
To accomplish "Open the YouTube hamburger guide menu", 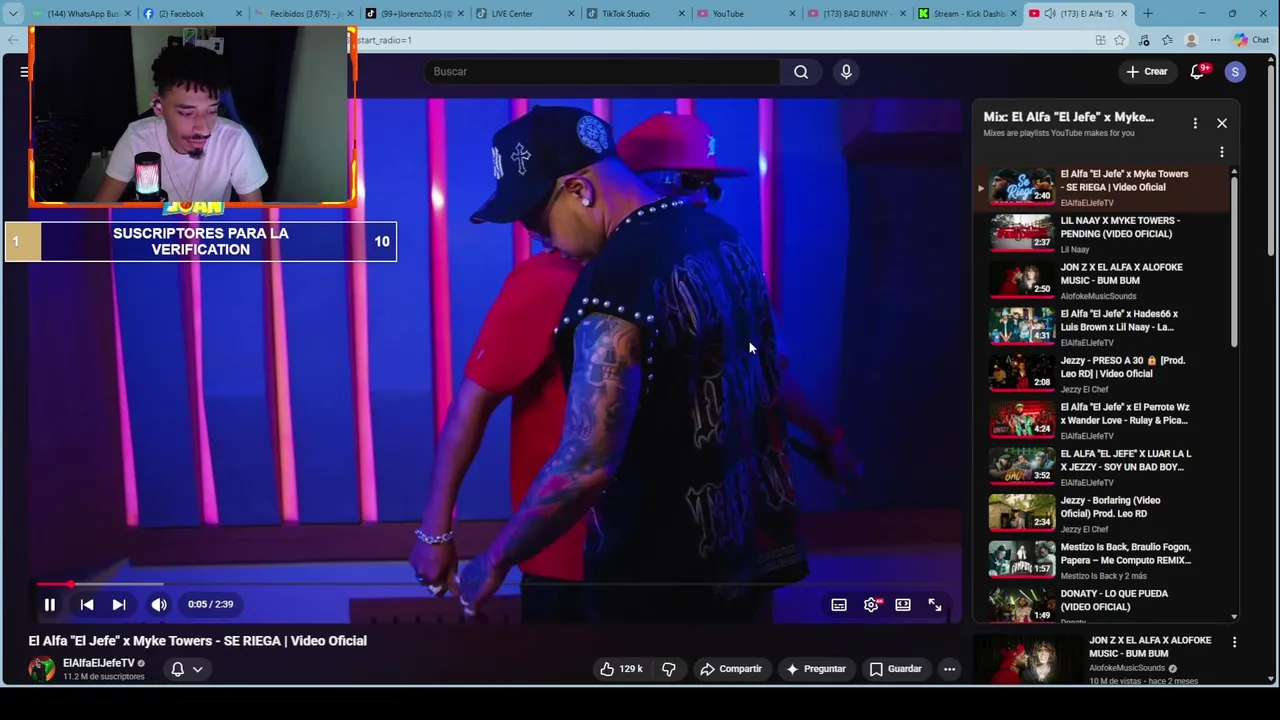I will click(x=24, y=71).
